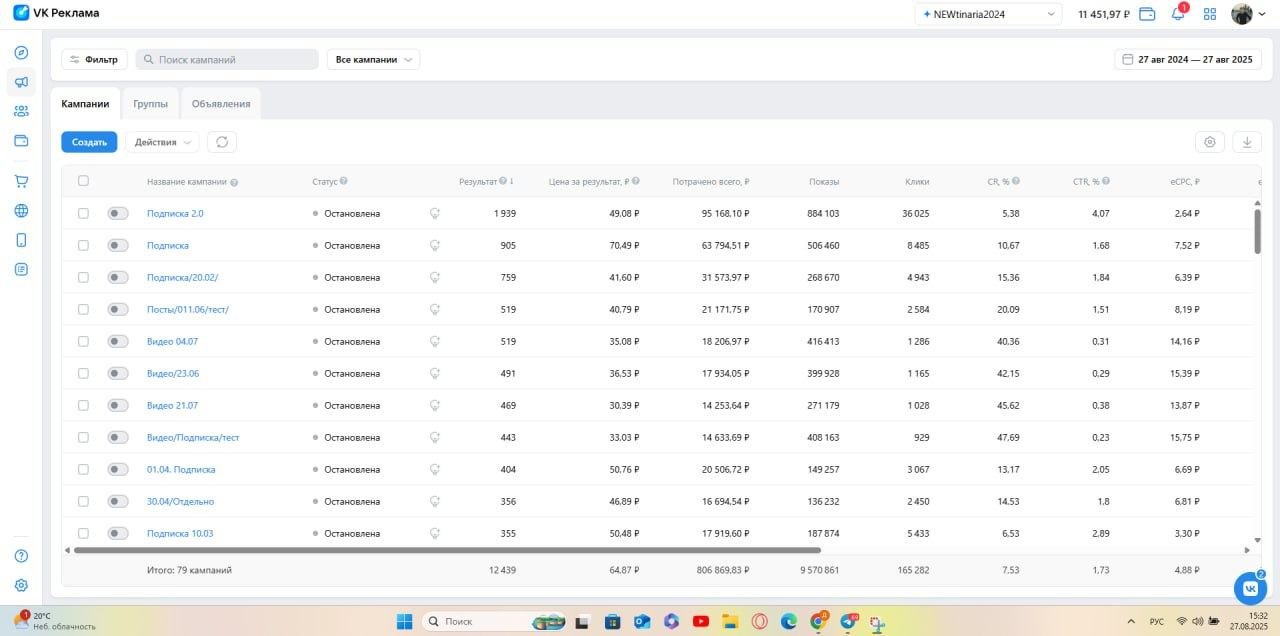
Task: Enable the toggle for Подписка 10.03
Action: pos(118,533)
